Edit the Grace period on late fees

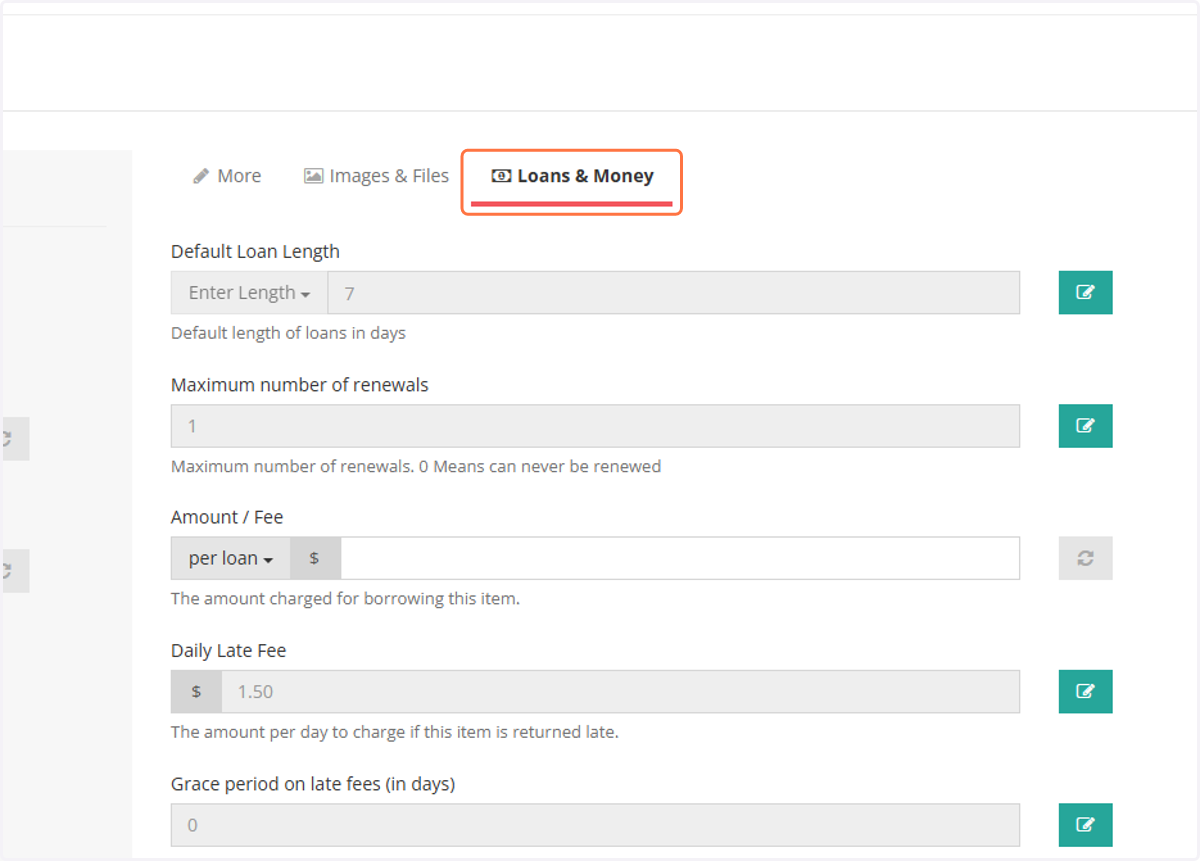click(1085, 825)
